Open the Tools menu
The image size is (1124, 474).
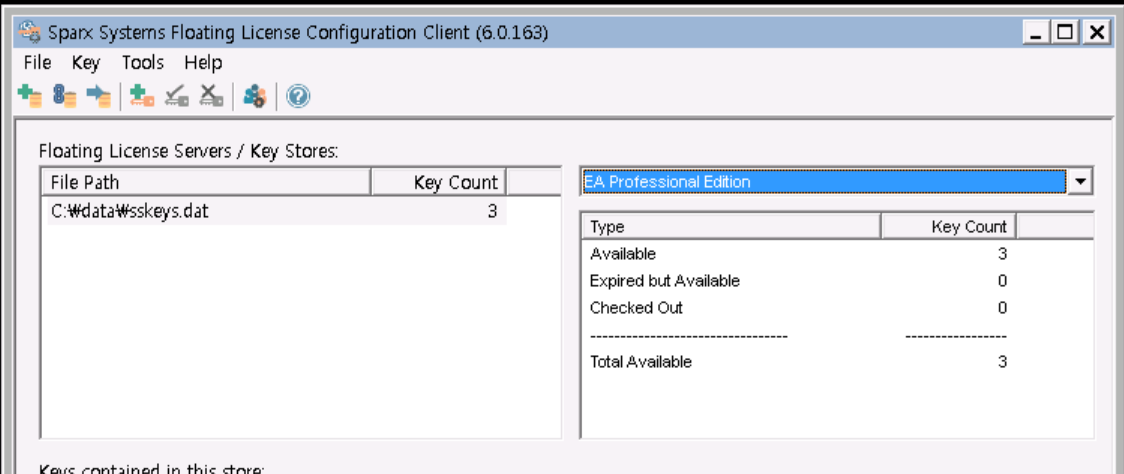coord(143,63)
